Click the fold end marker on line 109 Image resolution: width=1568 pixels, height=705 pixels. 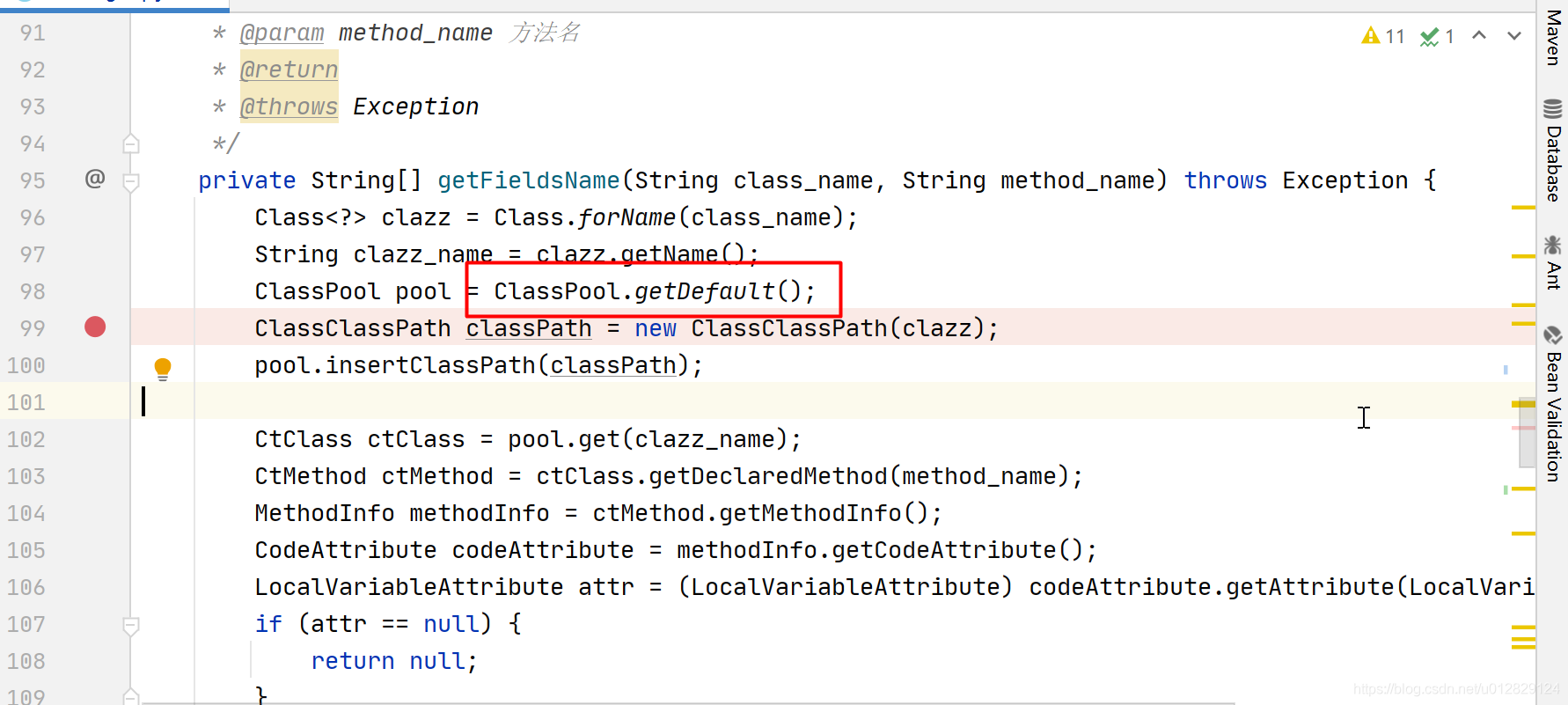coord(131,695)
